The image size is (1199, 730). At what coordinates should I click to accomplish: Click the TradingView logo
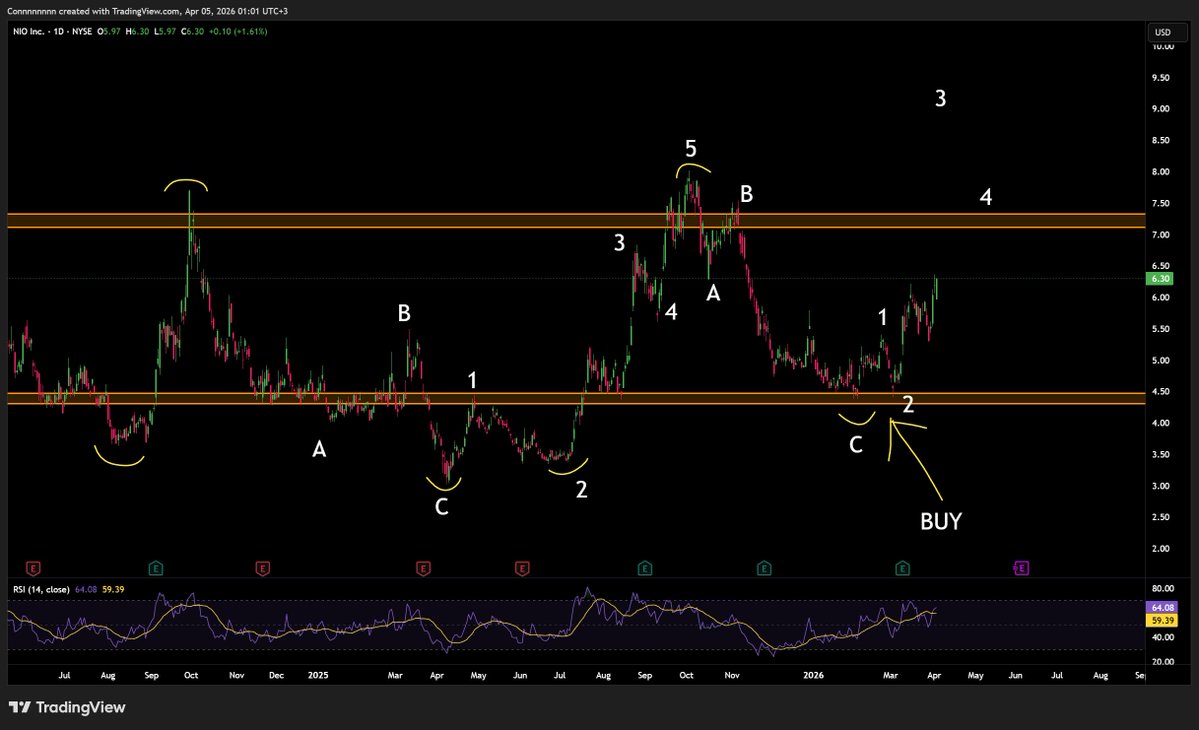tap(67, 707)
